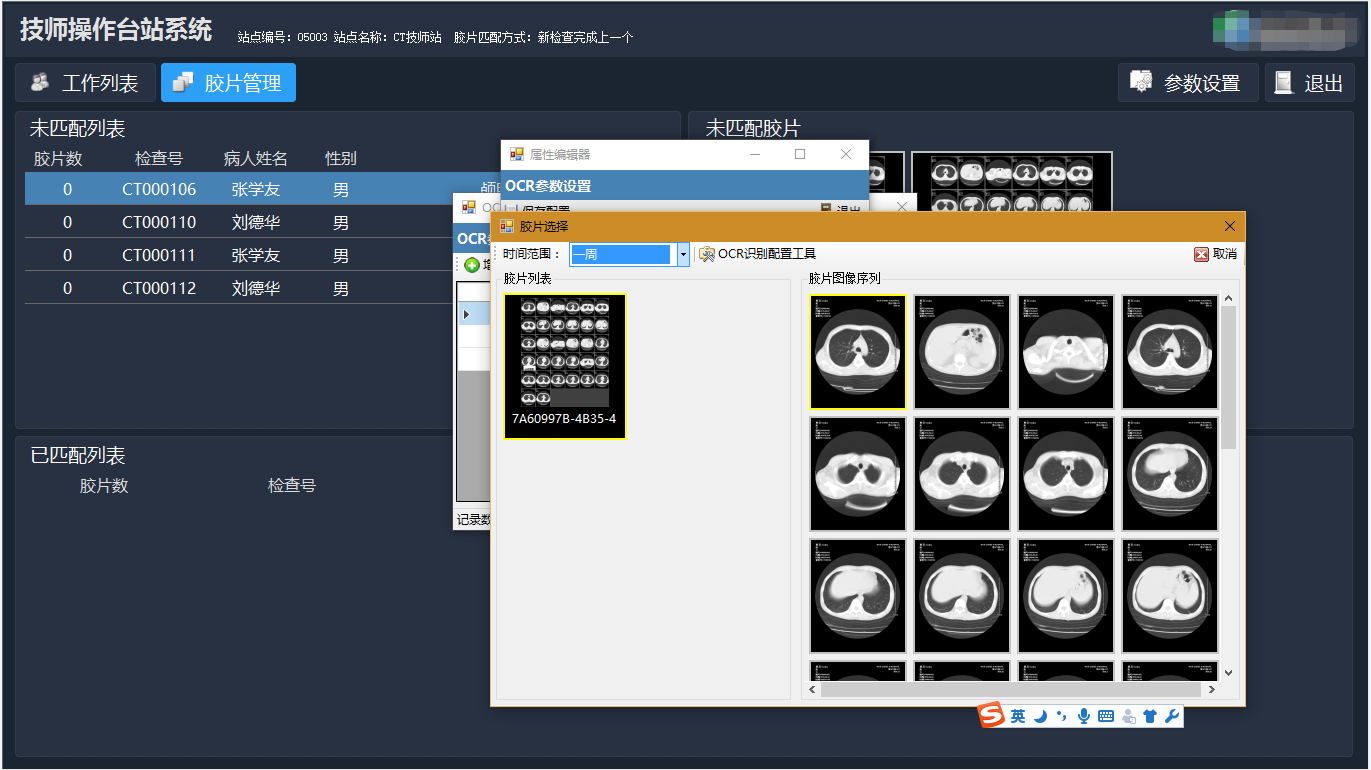Click the 性别 column header

(x=341, y=158)
